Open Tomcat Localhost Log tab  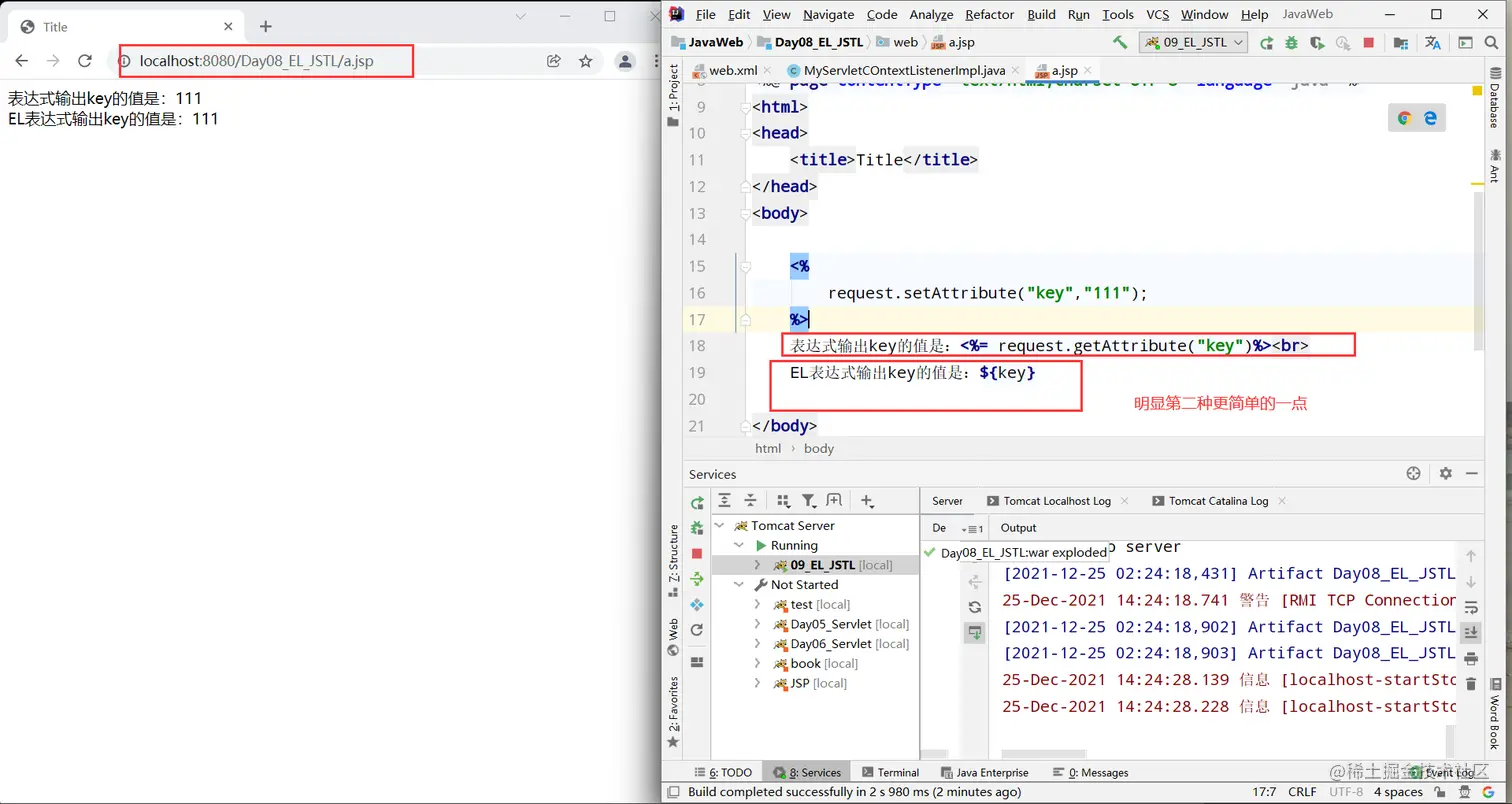click(1056, 501)
